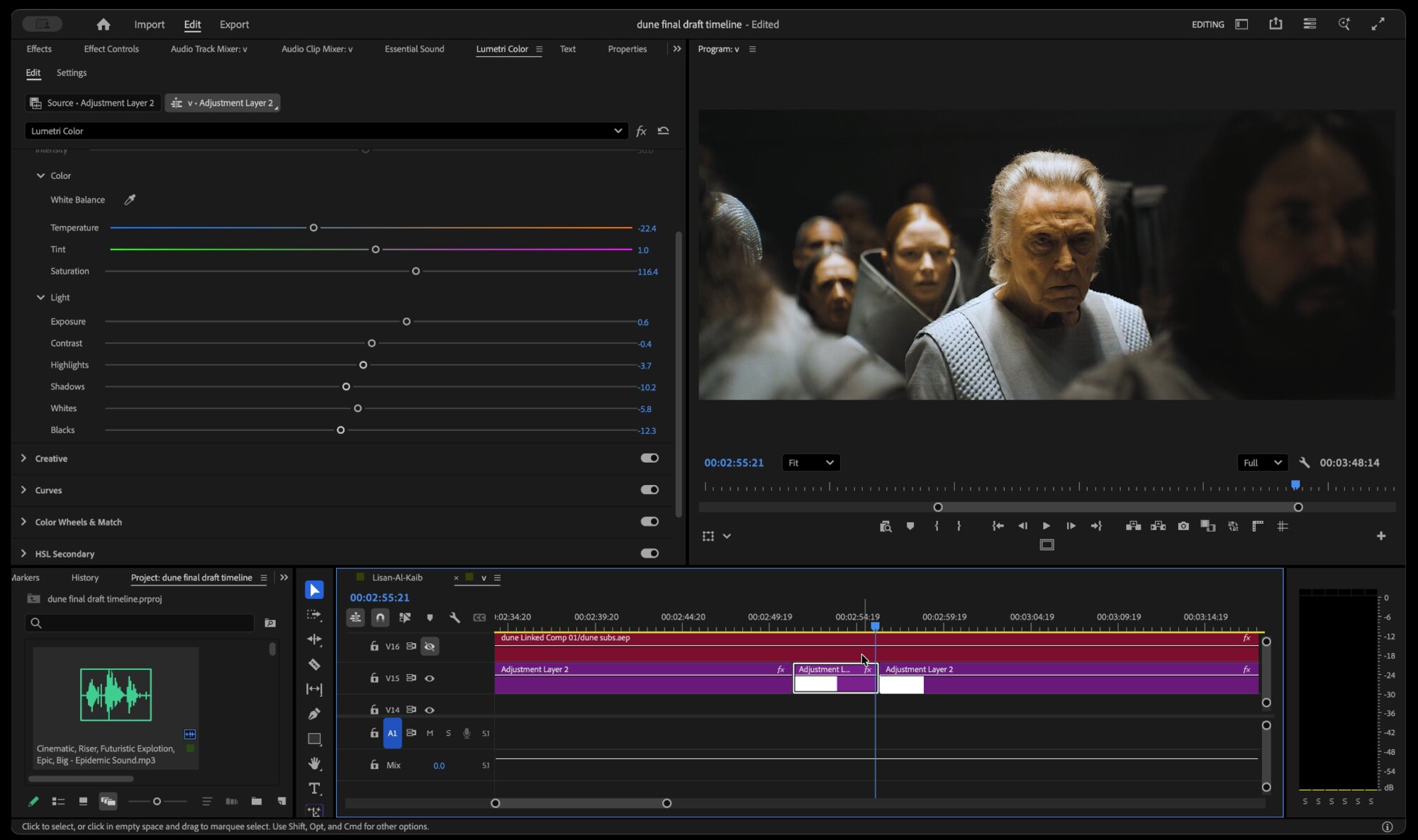The image size is (1418, 840).
Task: Mute audio track A1
Action: tap(430, 733)
